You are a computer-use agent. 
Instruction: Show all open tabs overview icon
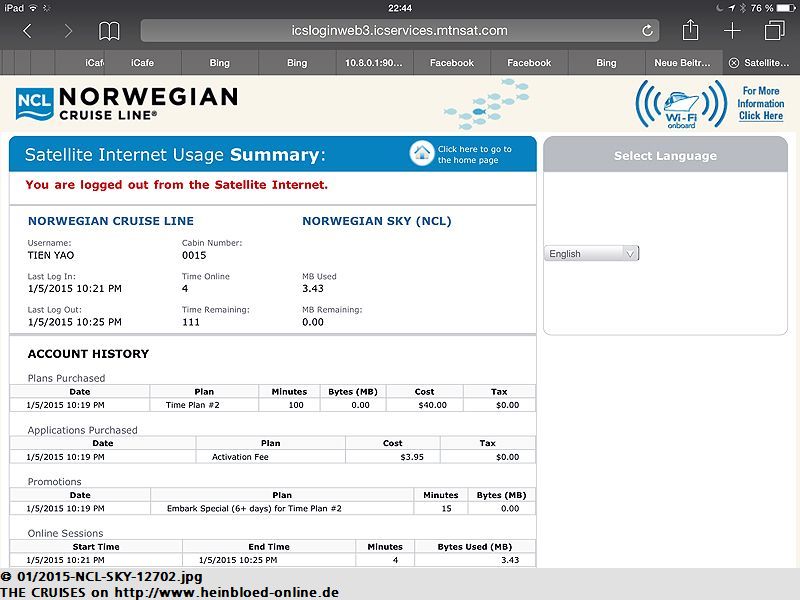[774, 30]
